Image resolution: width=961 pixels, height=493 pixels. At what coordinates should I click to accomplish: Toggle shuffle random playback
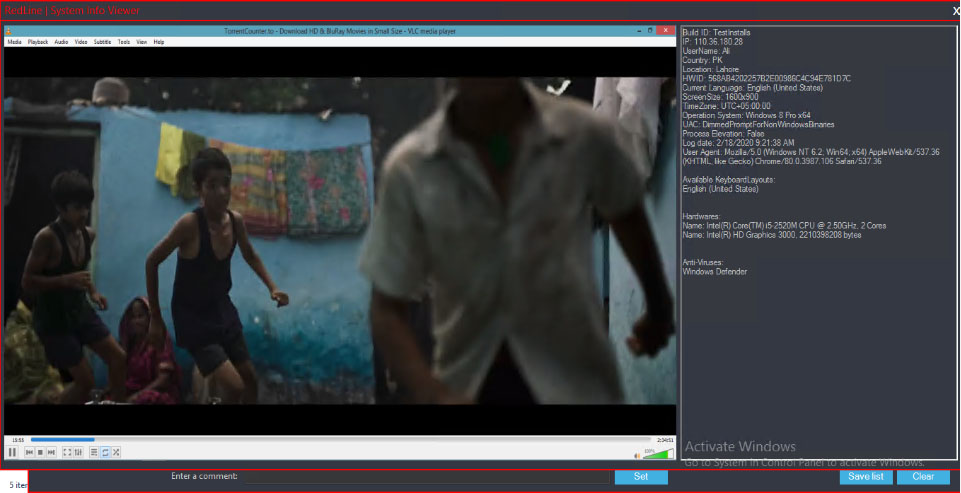coord(116,453)
